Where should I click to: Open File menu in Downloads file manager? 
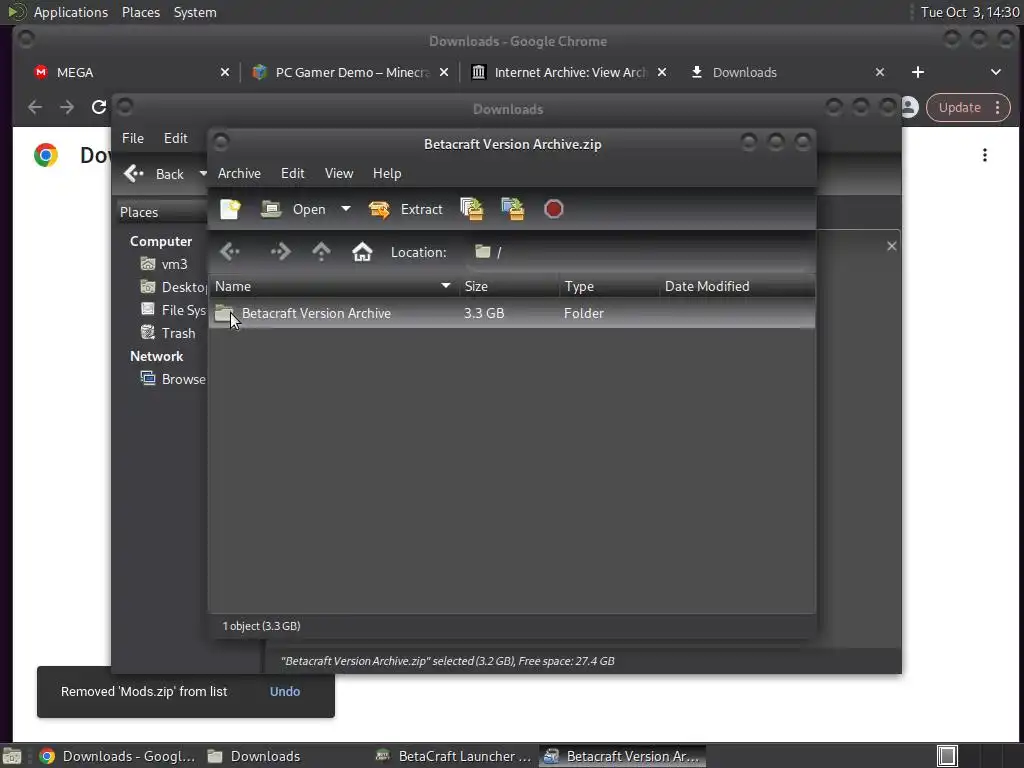click(133, 138)
